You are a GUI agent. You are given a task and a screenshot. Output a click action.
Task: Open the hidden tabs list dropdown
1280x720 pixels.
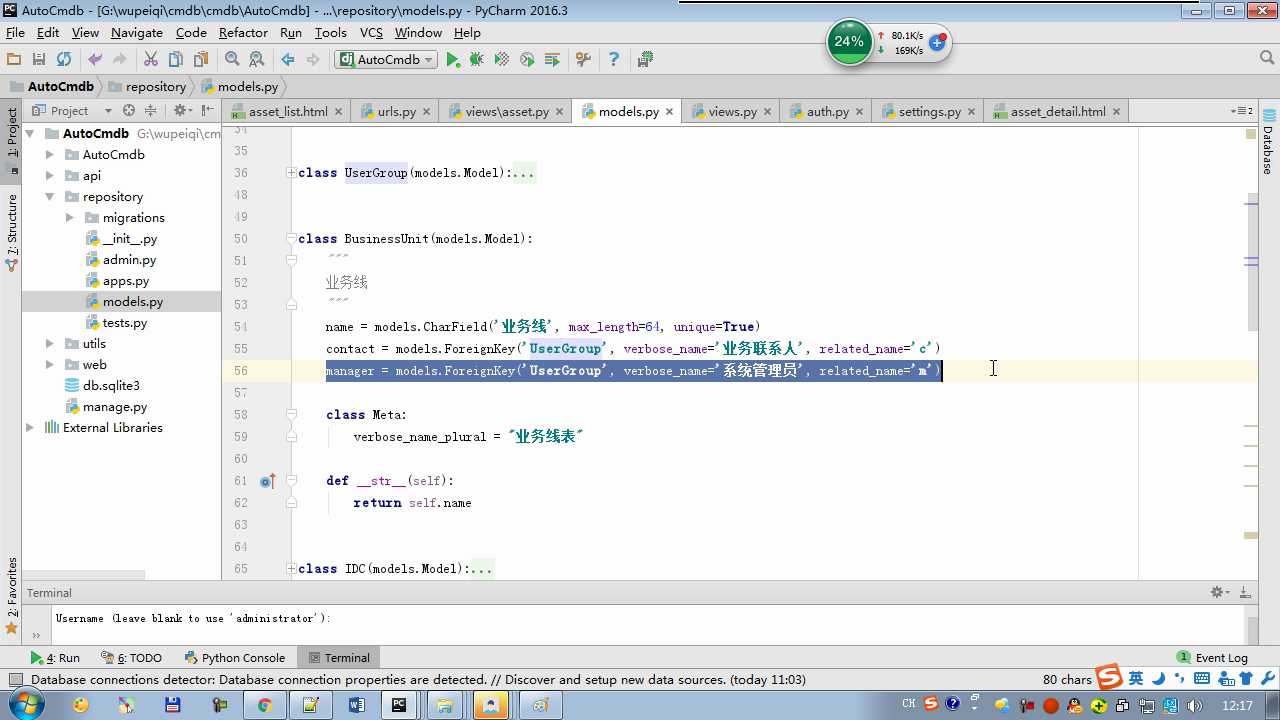(1241, 111)
